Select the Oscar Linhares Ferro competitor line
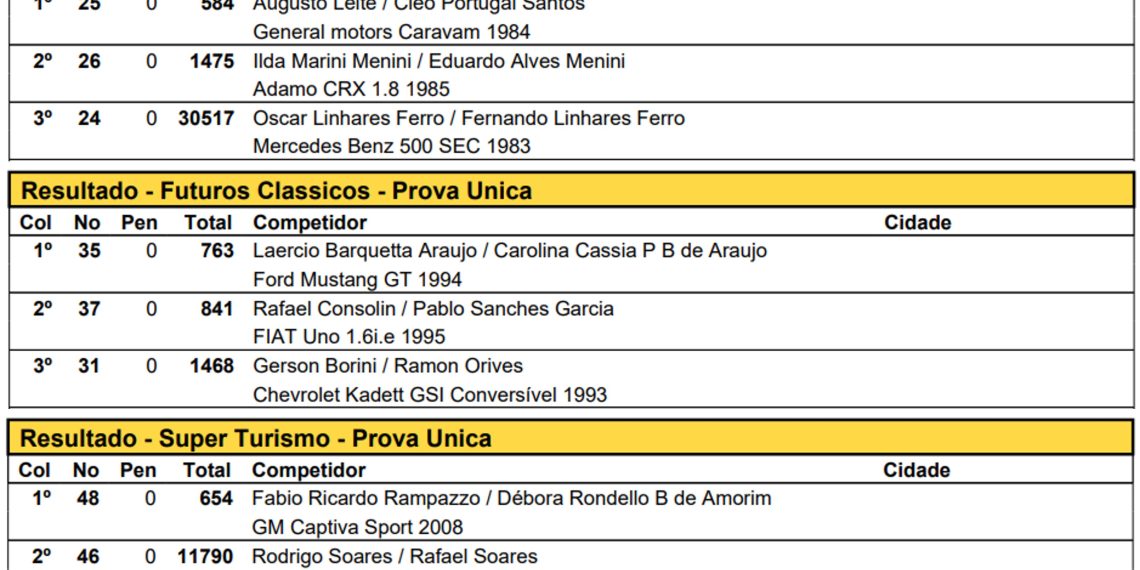The image size is (1140, 570). (x=468, y=118)
